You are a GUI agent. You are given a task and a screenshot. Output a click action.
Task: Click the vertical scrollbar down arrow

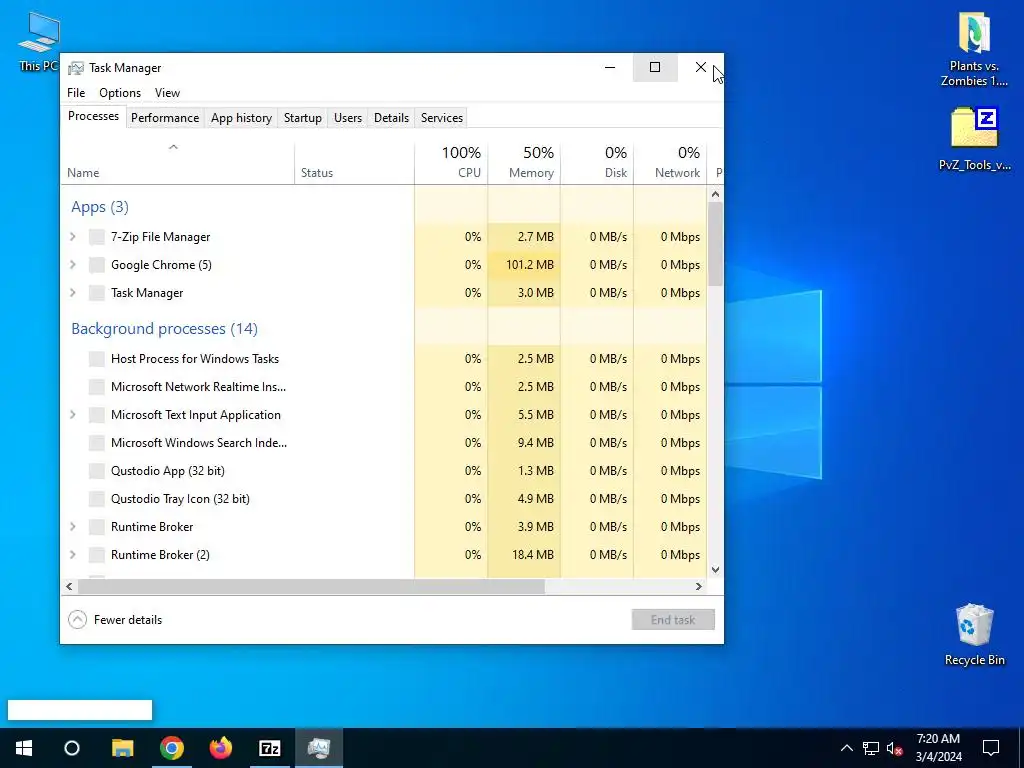715,569
